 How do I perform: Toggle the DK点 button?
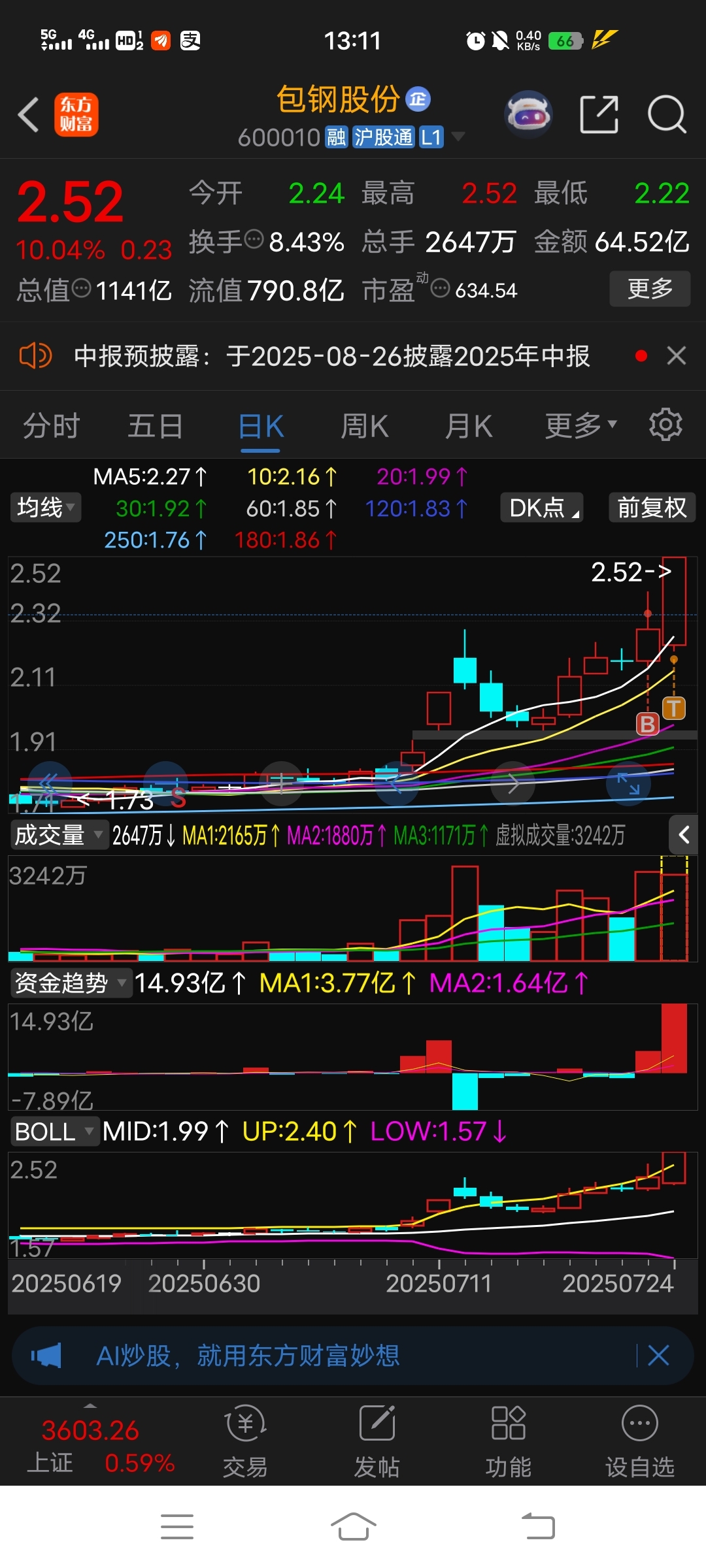(542, 508)
